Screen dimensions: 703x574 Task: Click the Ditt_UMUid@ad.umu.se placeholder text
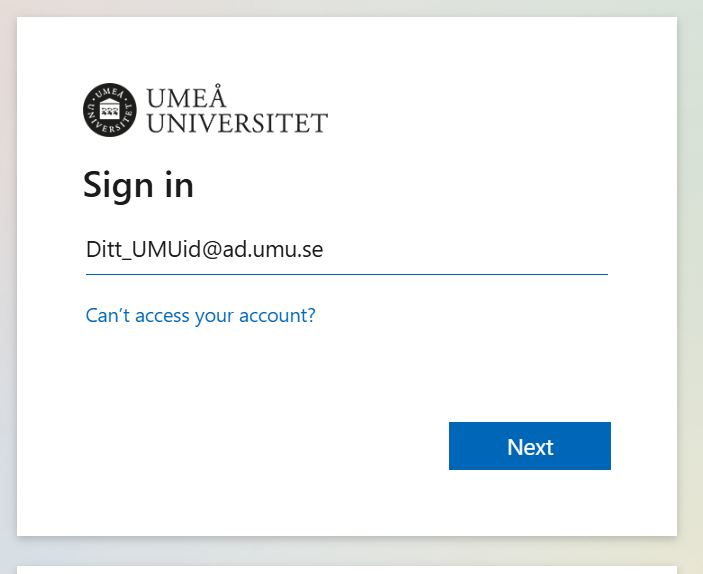204,250
